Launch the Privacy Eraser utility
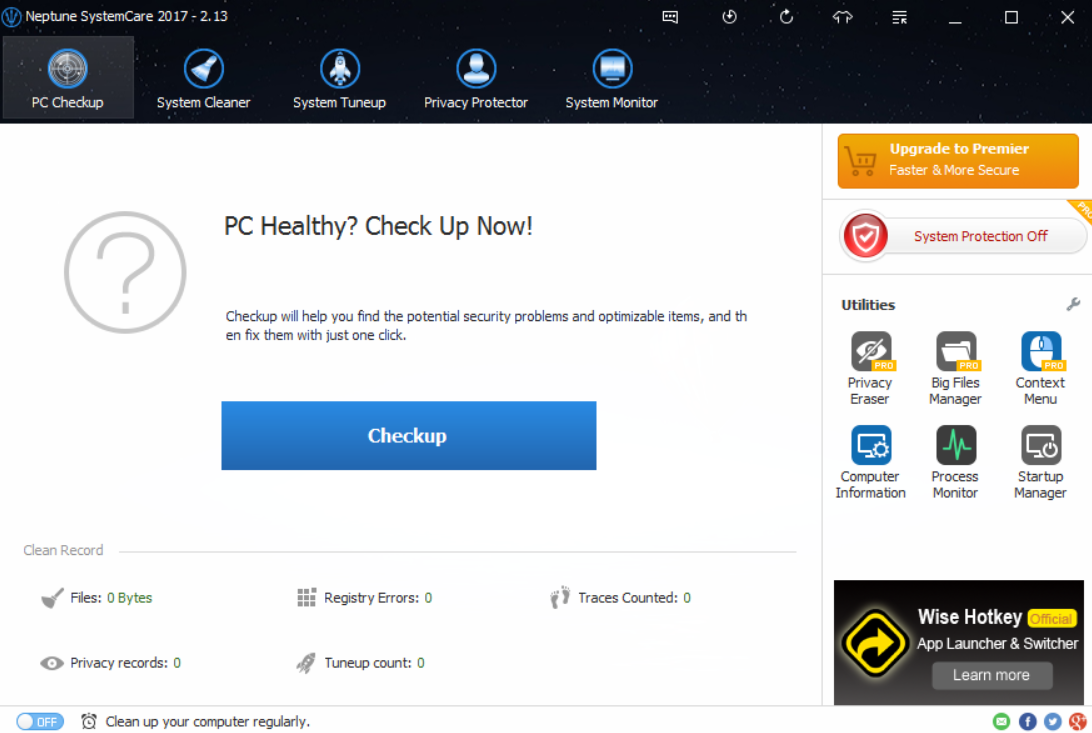Image resolution: width=1092 pixels, height=733 pixels. pos(870,368)
